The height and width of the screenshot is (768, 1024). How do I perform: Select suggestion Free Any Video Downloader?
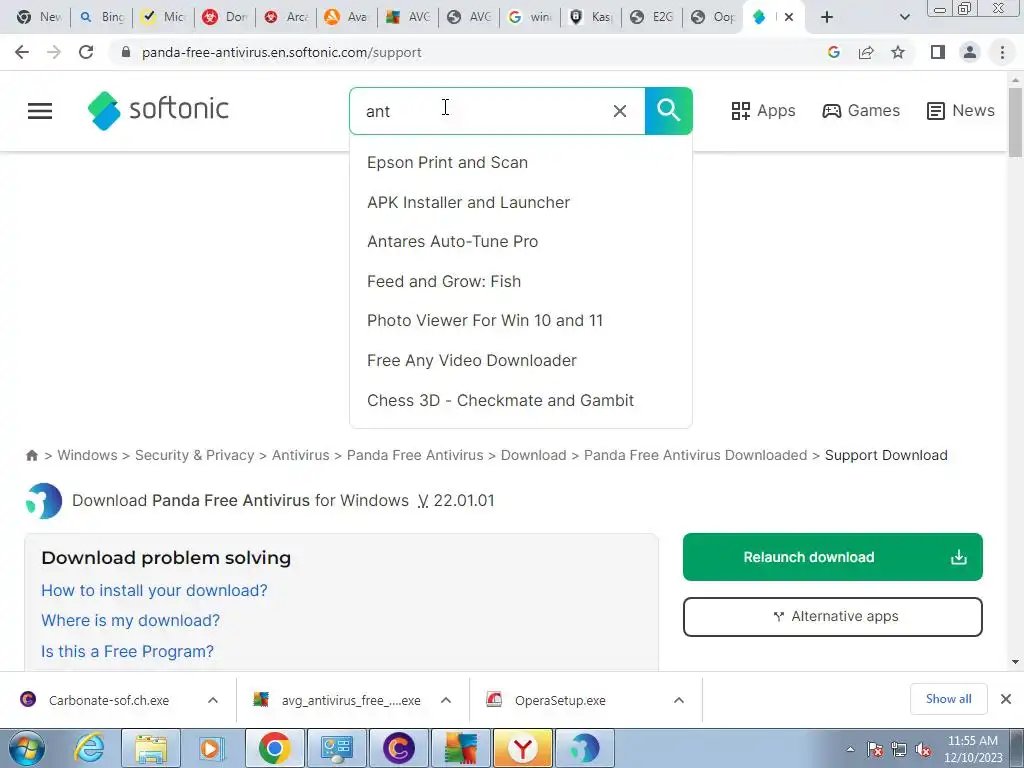(520, 360)
